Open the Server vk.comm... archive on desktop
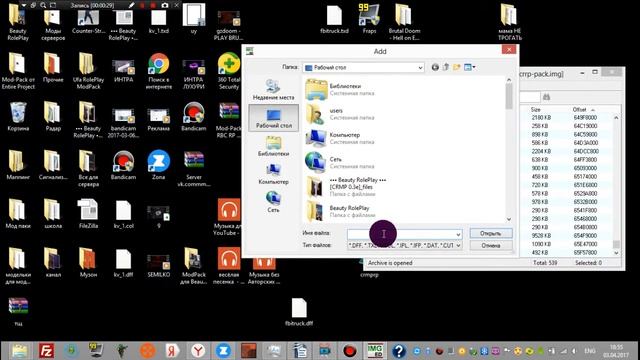The height and width of the screenshot is (360, 640). (x=194, y=169)
